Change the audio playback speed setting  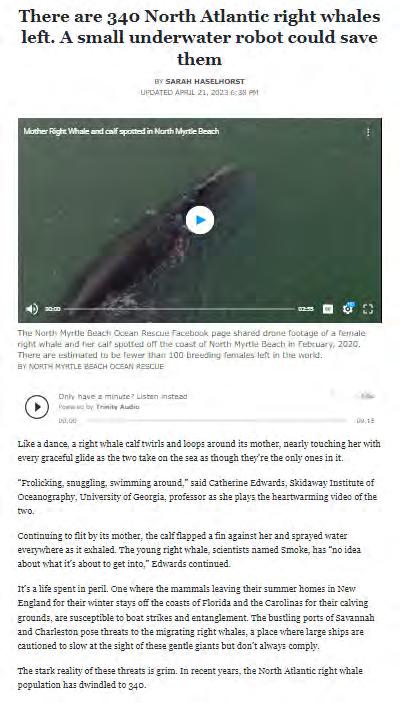point(367,396)
